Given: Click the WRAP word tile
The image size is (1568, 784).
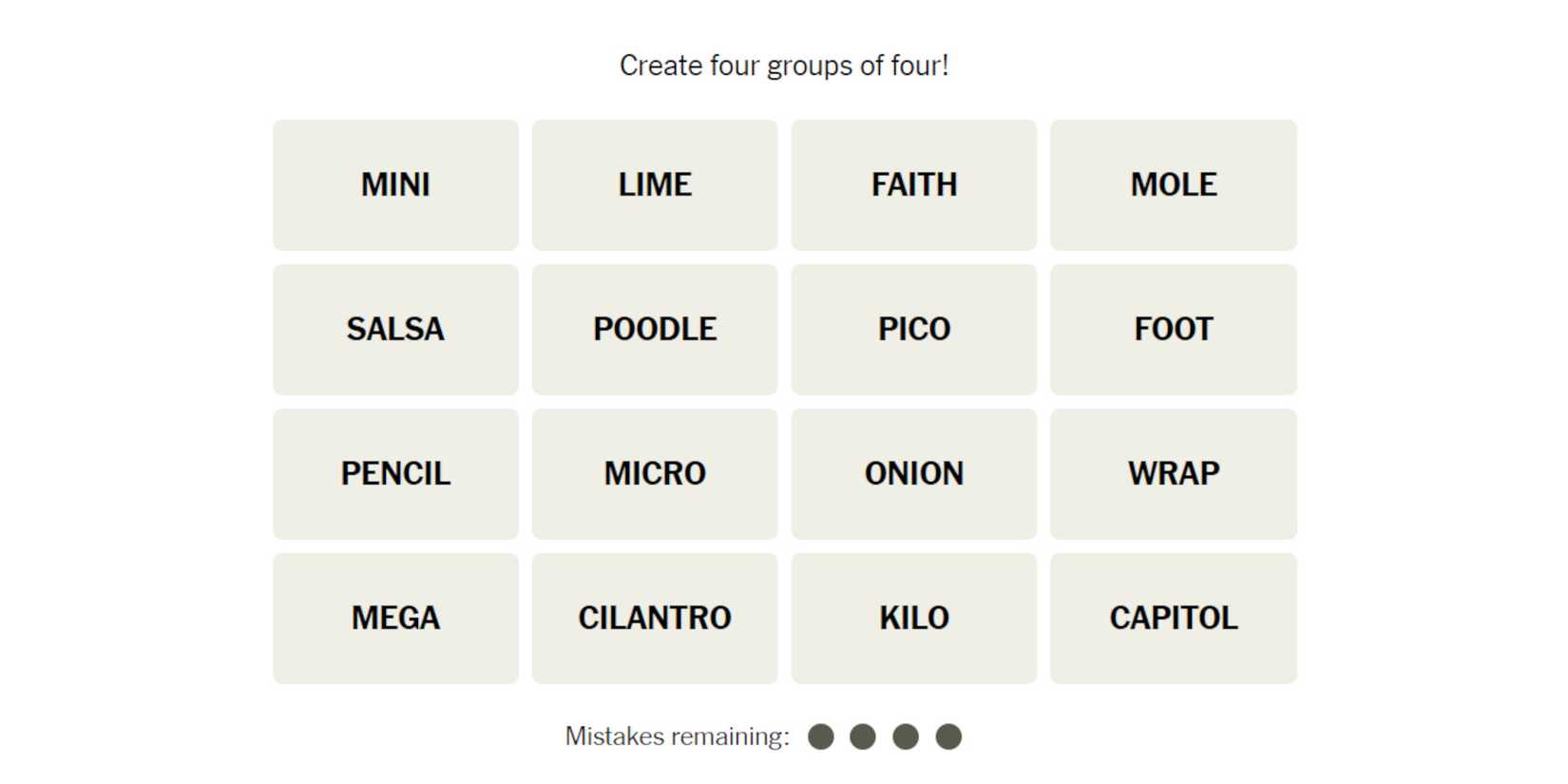Looking at the screenshot, I should tap(1174, 473).
